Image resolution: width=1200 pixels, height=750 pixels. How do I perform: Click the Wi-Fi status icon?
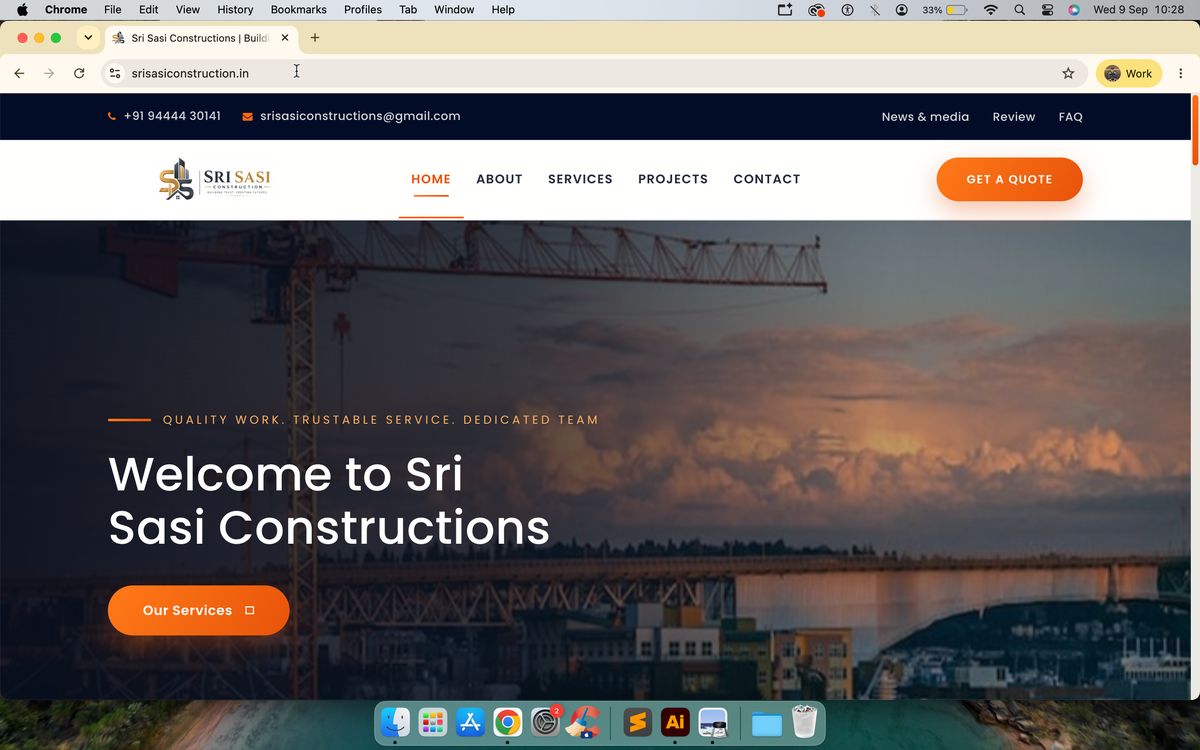pyautogui.click(x=991, y=9)
